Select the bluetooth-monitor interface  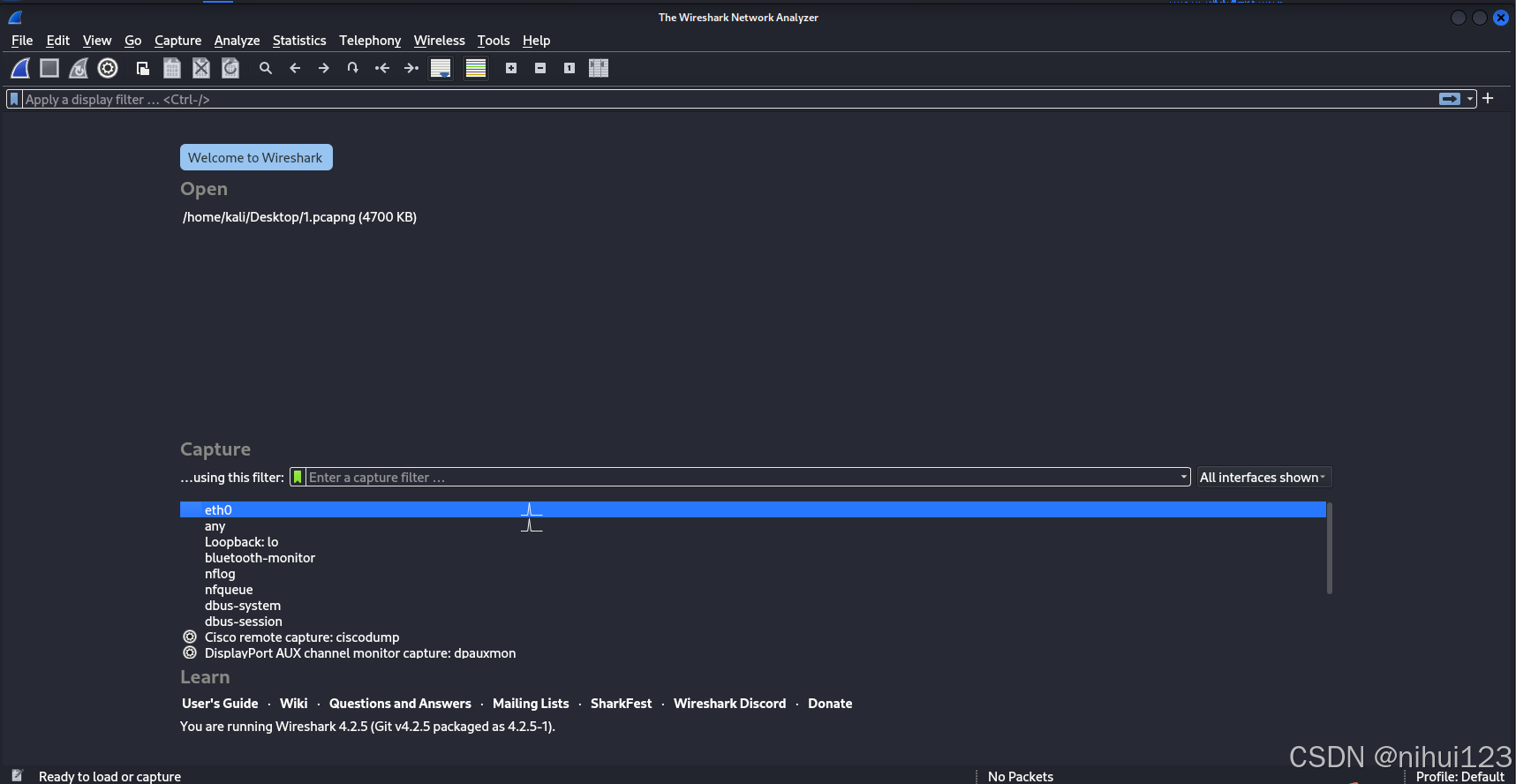753,557
